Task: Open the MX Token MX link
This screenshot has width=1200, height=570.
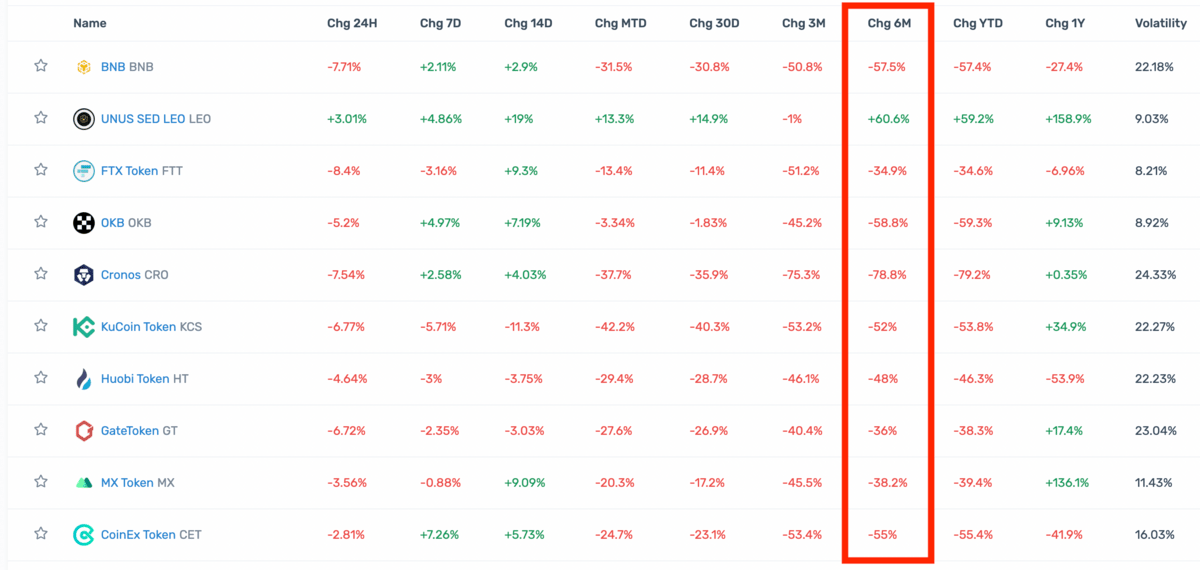Action: pyautogui.click(x=138, y=483)
